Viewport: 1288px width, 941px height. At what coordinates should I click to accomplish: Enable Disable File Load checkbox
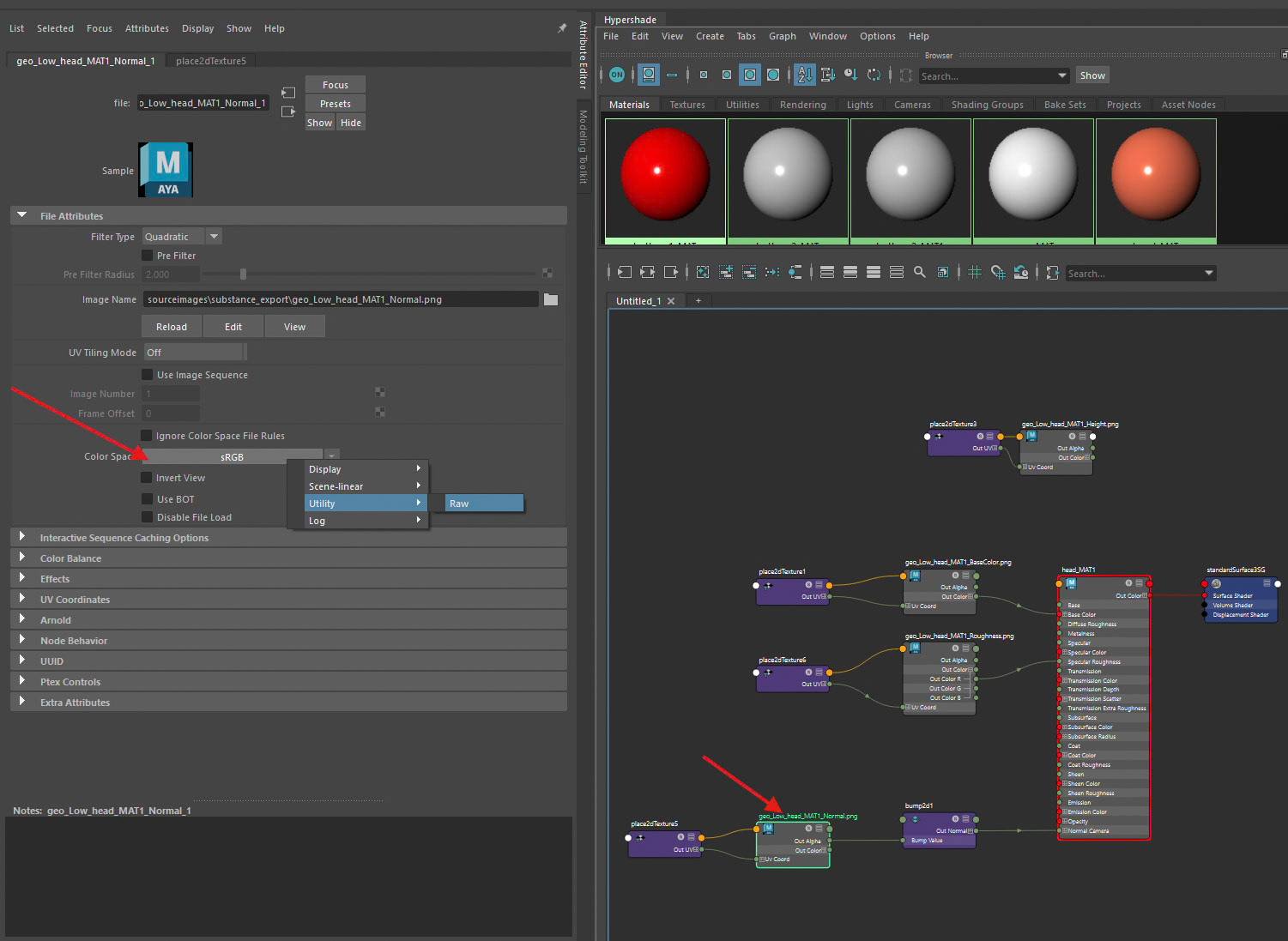tap(147, 517)
